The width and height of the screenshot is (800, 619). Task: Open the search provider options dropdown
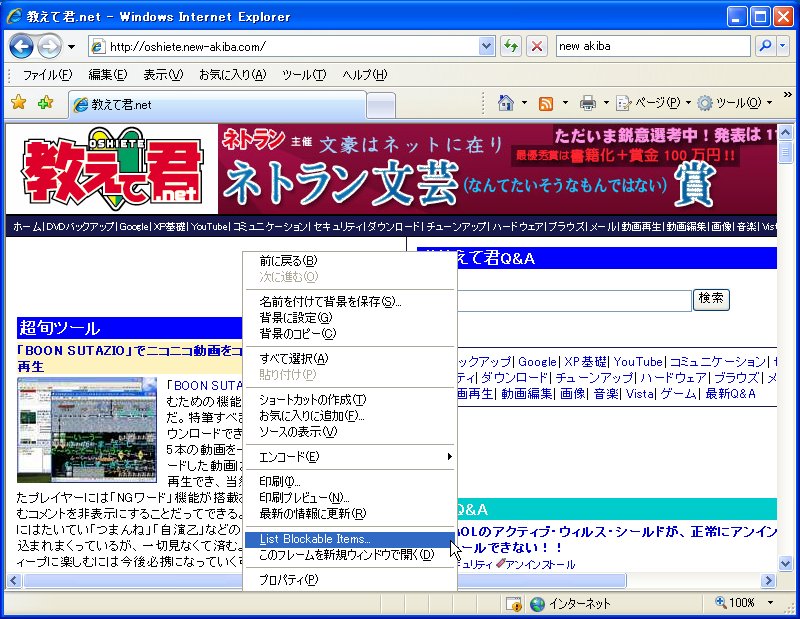783,46
